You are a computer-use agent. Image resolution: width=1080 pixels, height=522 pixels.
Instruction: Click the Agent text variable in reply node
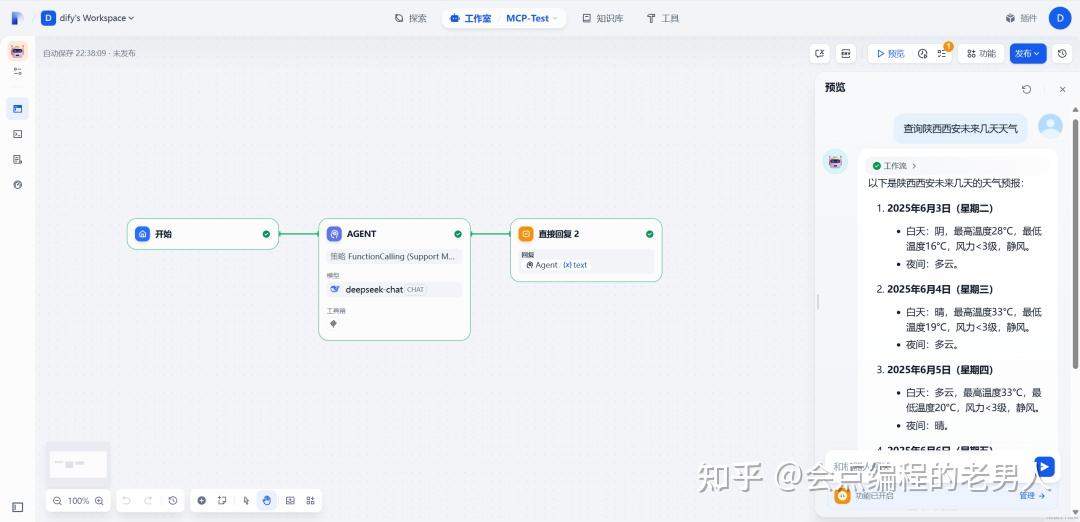pos(557,265)
